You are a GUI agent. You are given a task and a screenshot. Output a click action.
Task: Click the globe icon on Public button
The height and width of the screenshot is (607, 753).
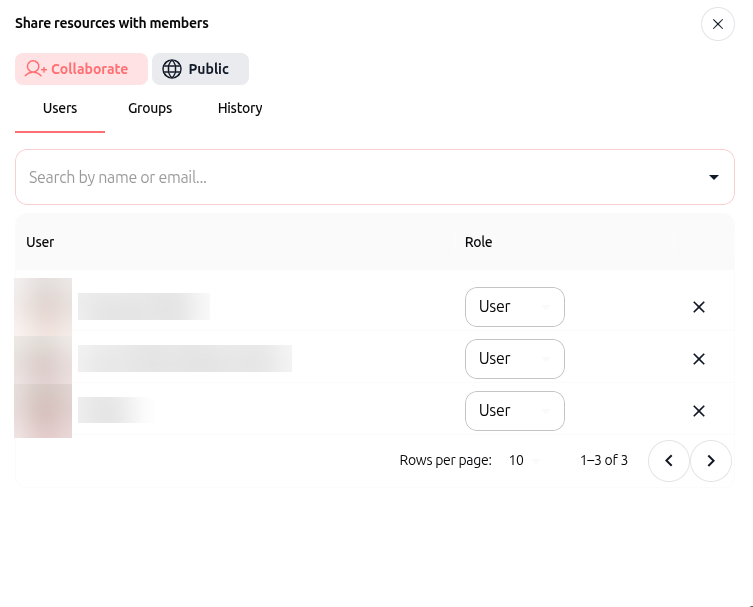[172, 69]
